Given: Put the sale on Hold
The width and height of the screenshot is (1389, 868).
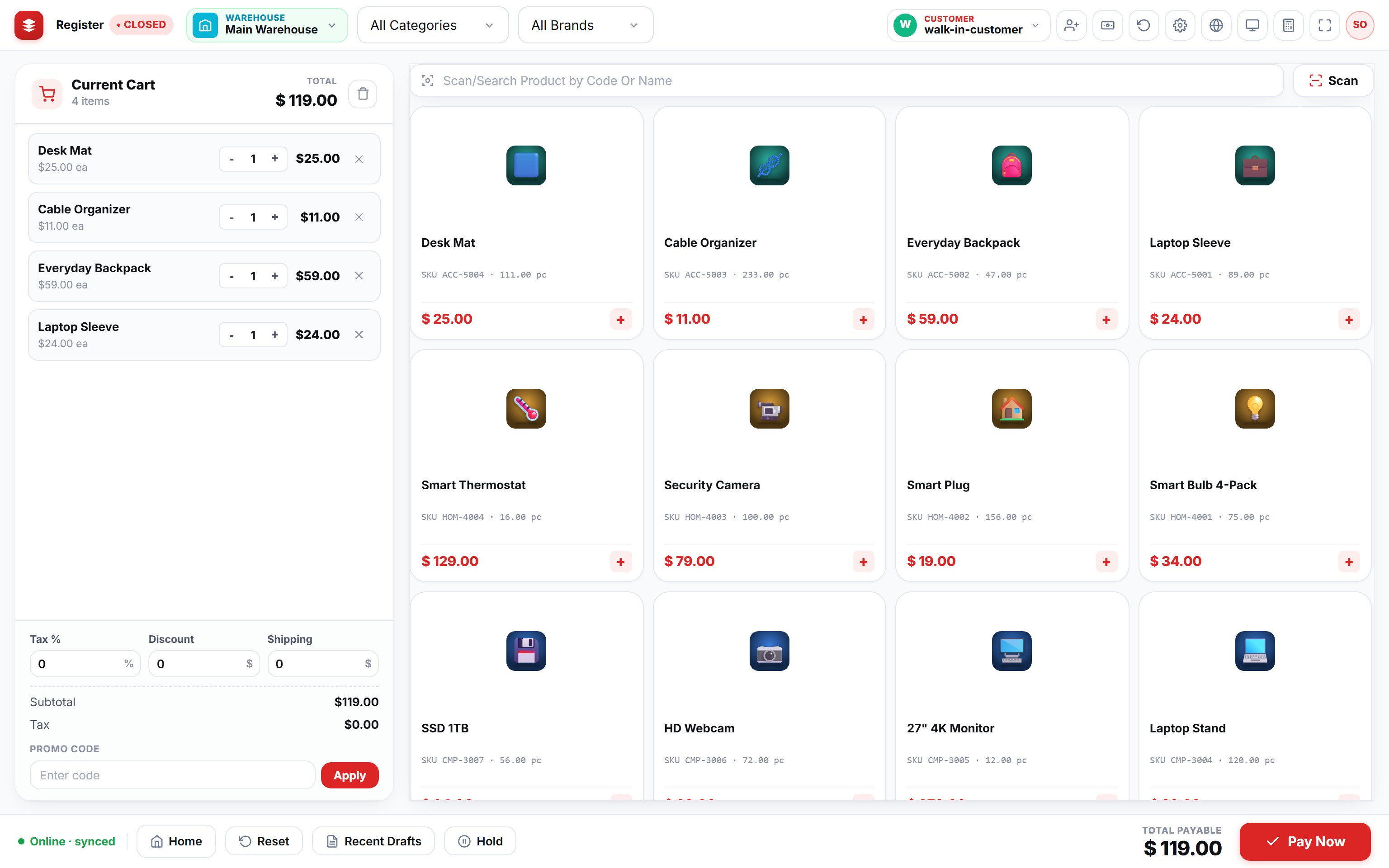Looking at the screenshot, I should [x=480, y=841].
